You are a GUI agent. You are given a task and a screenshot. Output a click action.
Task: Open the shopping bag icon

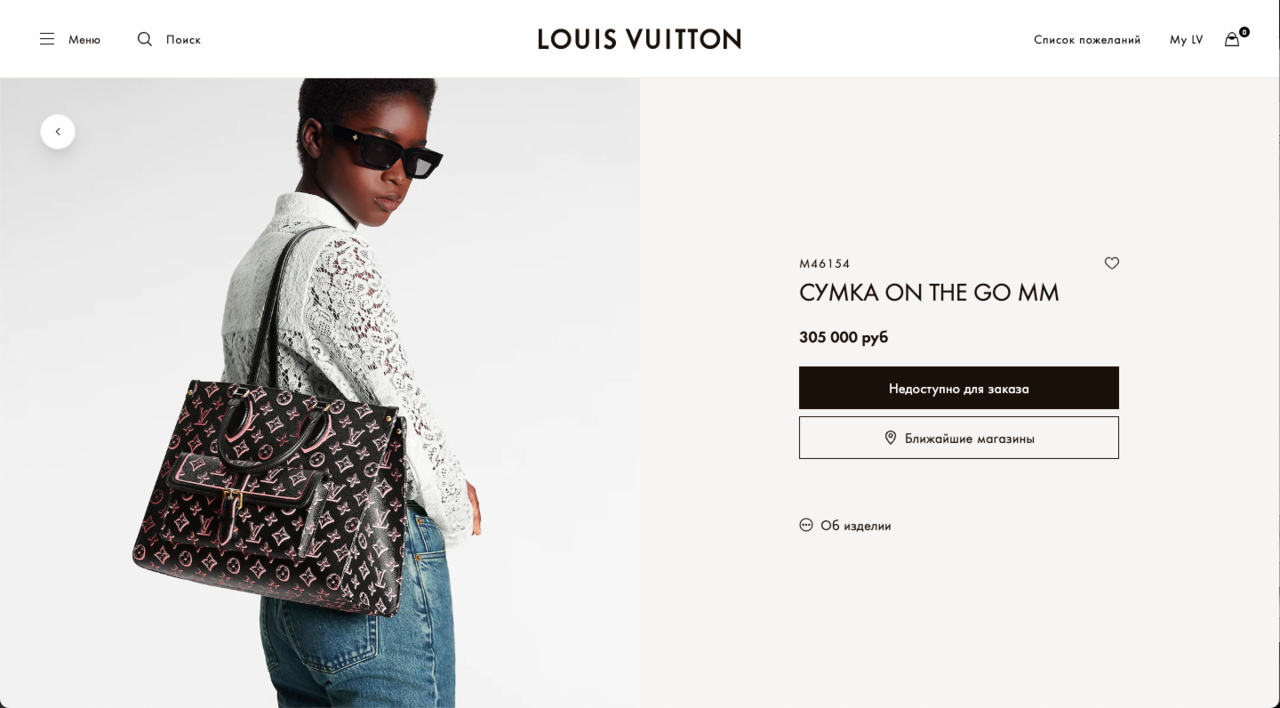[x=1232, y=40]
